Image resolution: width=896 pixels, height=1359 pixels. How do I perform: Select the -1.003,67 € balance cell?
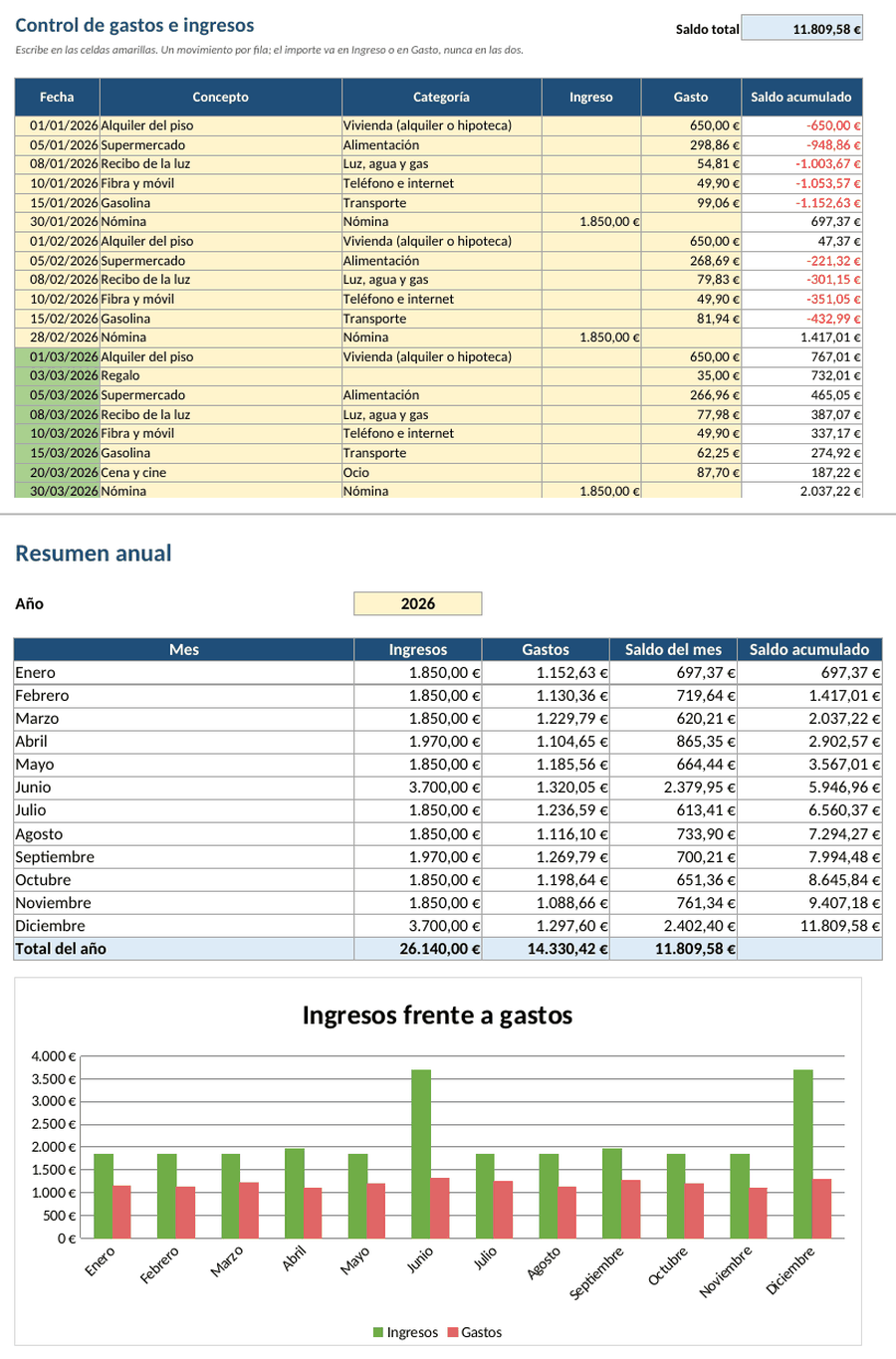click(802, 164)
